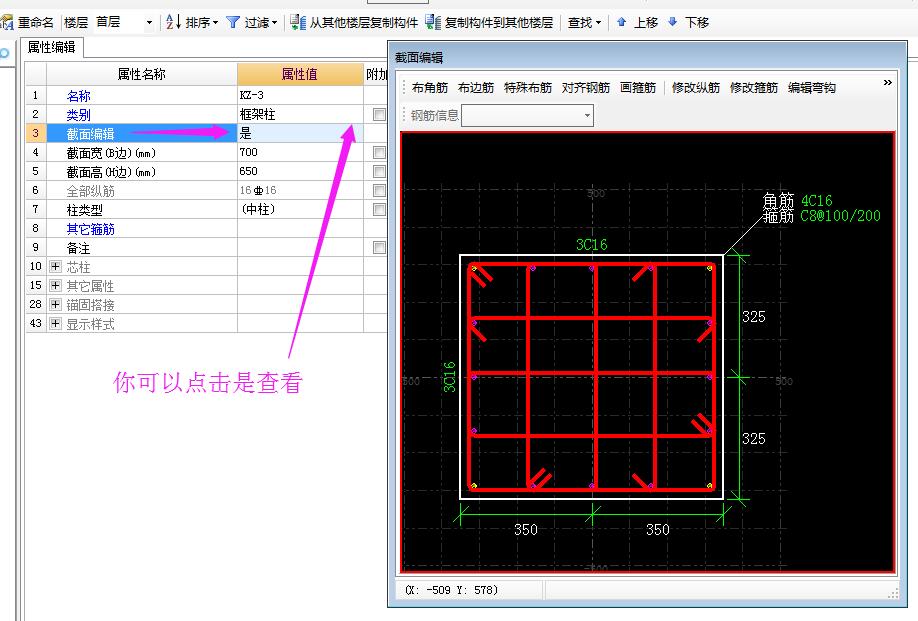Image resolution: width=918 pixels, height=621 pixels.
Task: Expand the 显示样式 property group
Action: 56,323
